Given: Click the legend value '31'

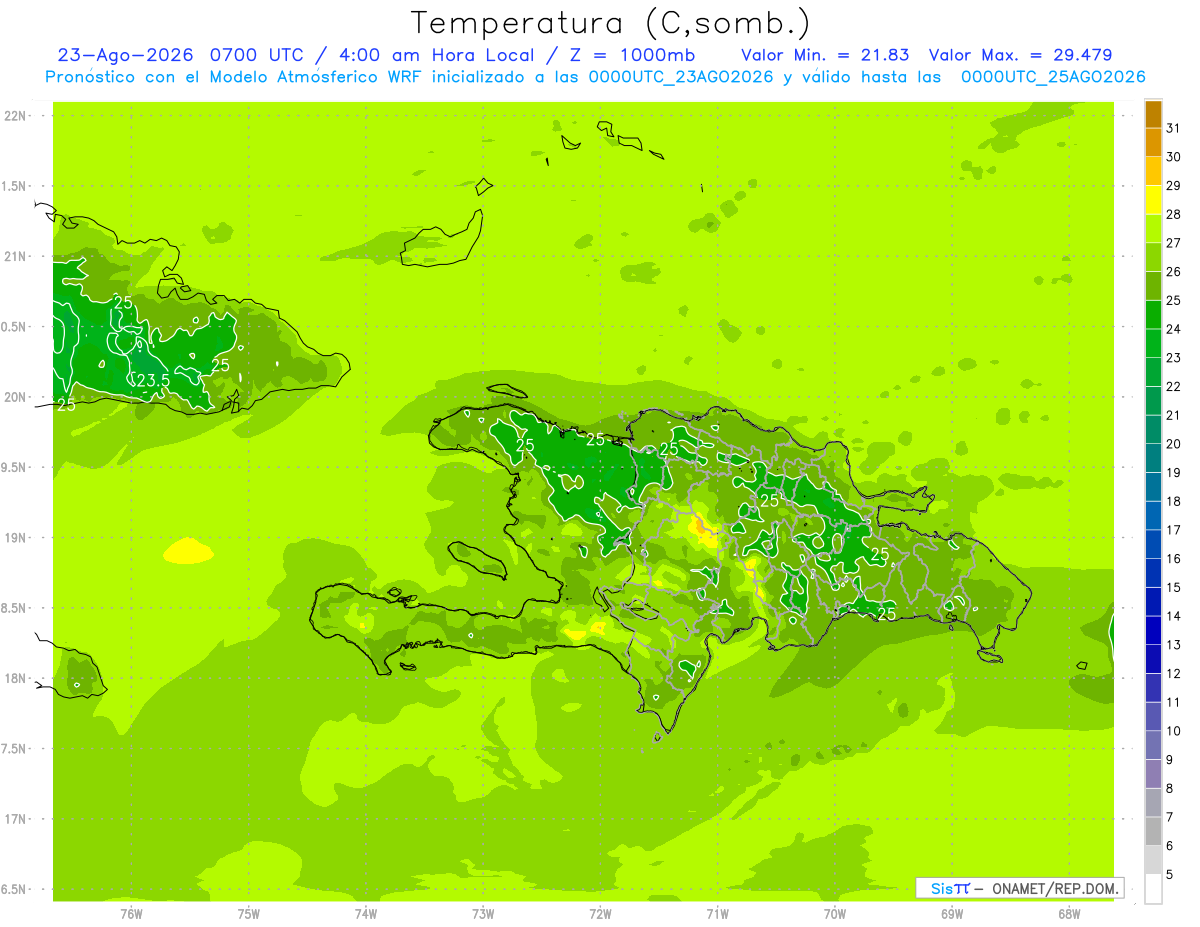Looking at the screenshot, I should 1174,128.
